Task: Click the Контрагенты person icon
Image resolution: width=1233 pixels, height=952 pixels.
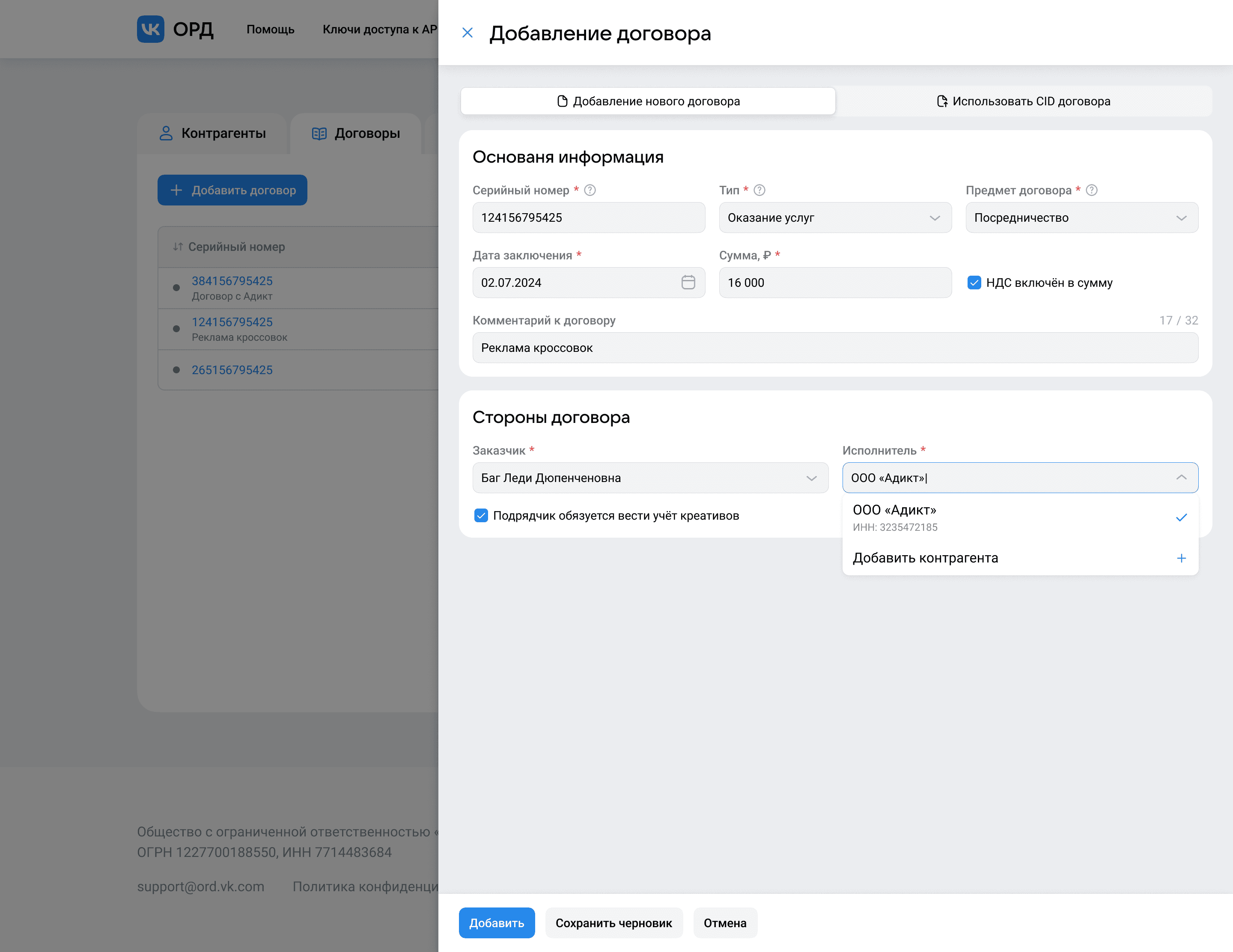Action: (x=166, y=133)
